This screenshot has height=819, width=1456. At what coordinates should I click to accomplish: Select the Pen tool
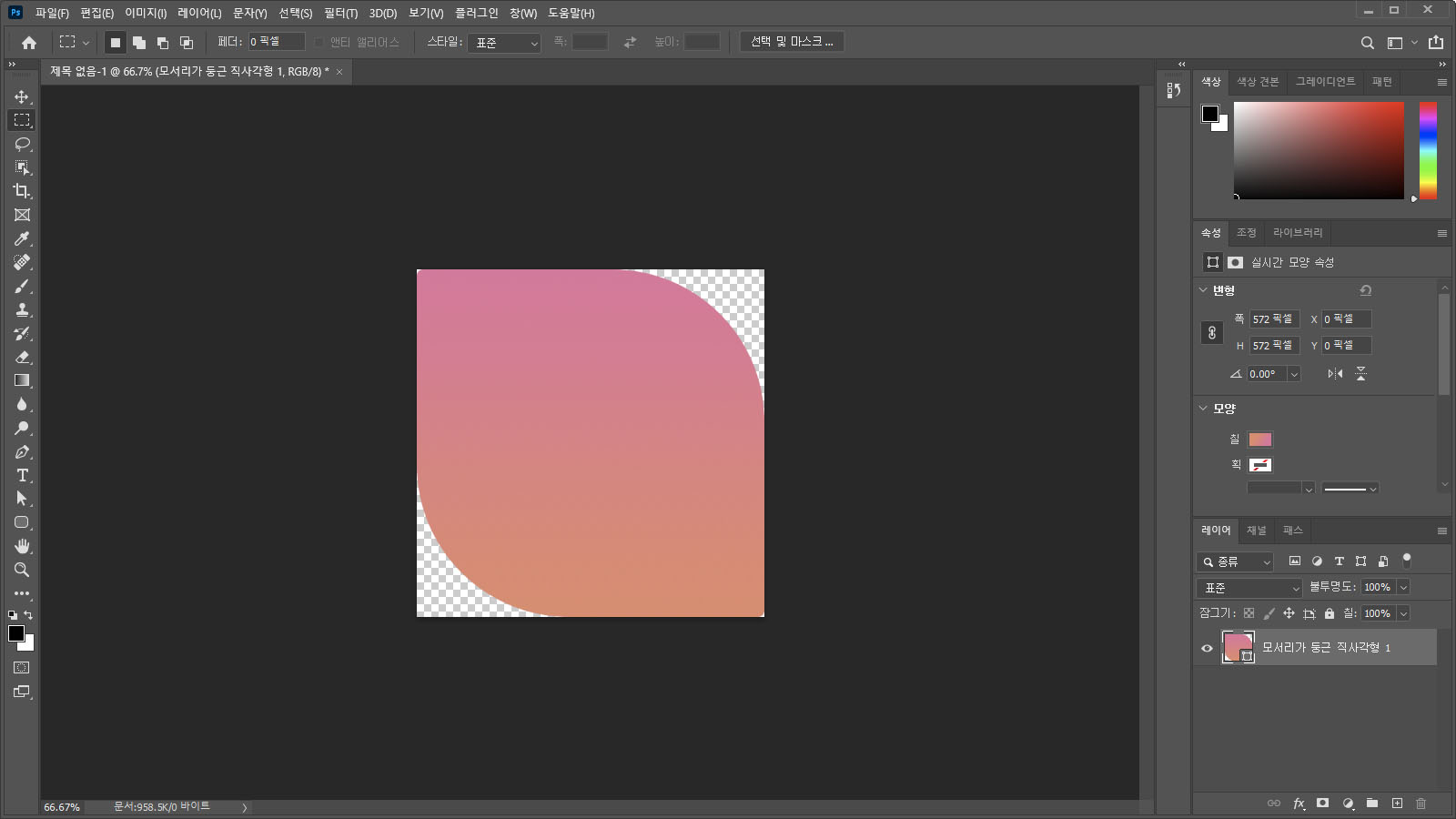(22, 451)
